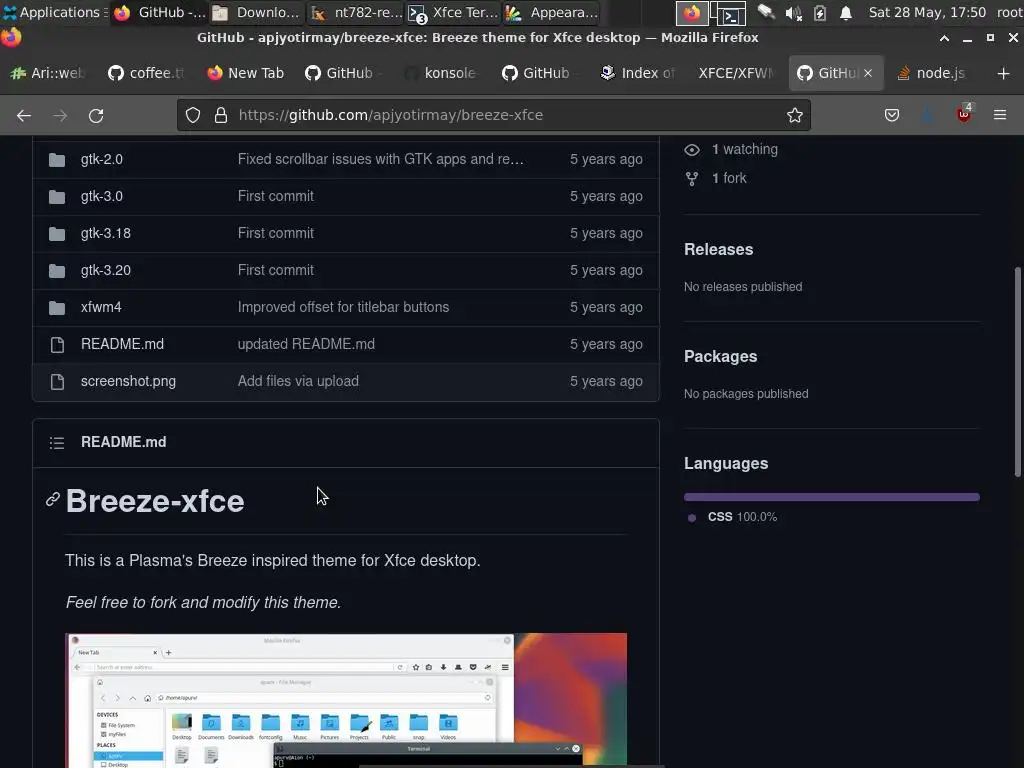Open the Releases section heading

(x=718, y=249)
